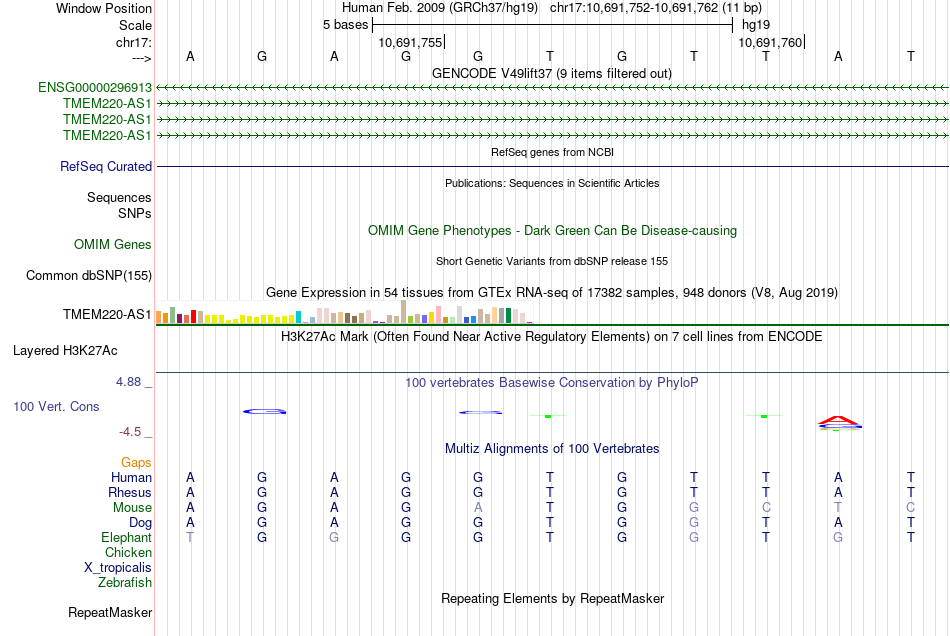The height and width of the screenshot is (636, 950).
Task: Click the 4.88 PhyloP upper limit value
Action: click(x=128, y=382)
